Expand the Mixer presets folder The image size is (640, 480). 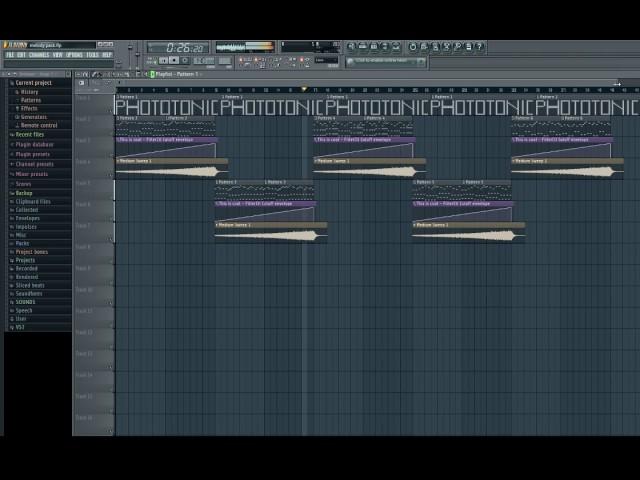point(31,174)
